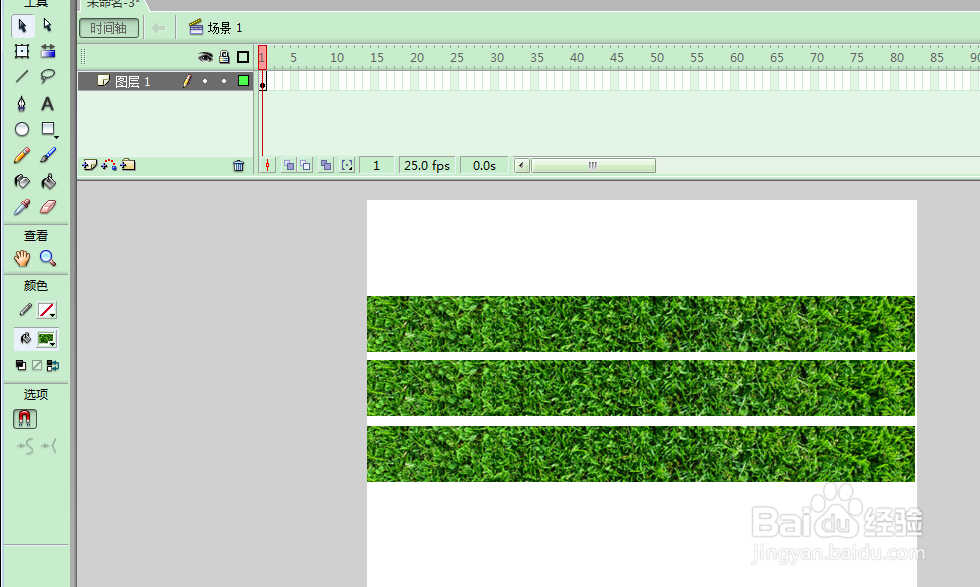980x587 pixels.
Task: Open the stroke color swatch dropdown
Action: tap(47, 310)
